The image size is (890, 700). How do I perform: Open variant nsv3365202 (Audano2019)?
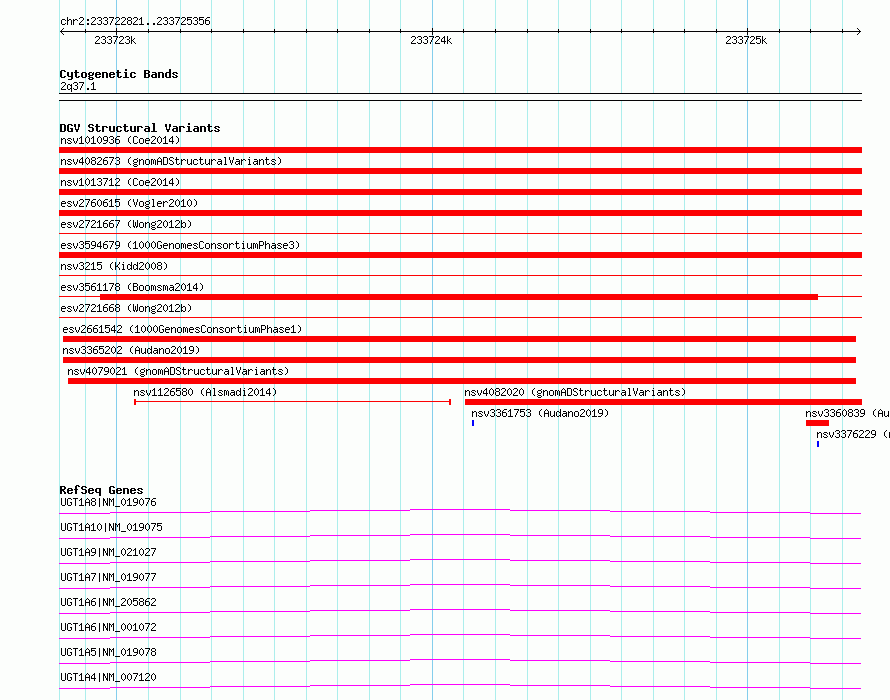[x=131, y=350]
